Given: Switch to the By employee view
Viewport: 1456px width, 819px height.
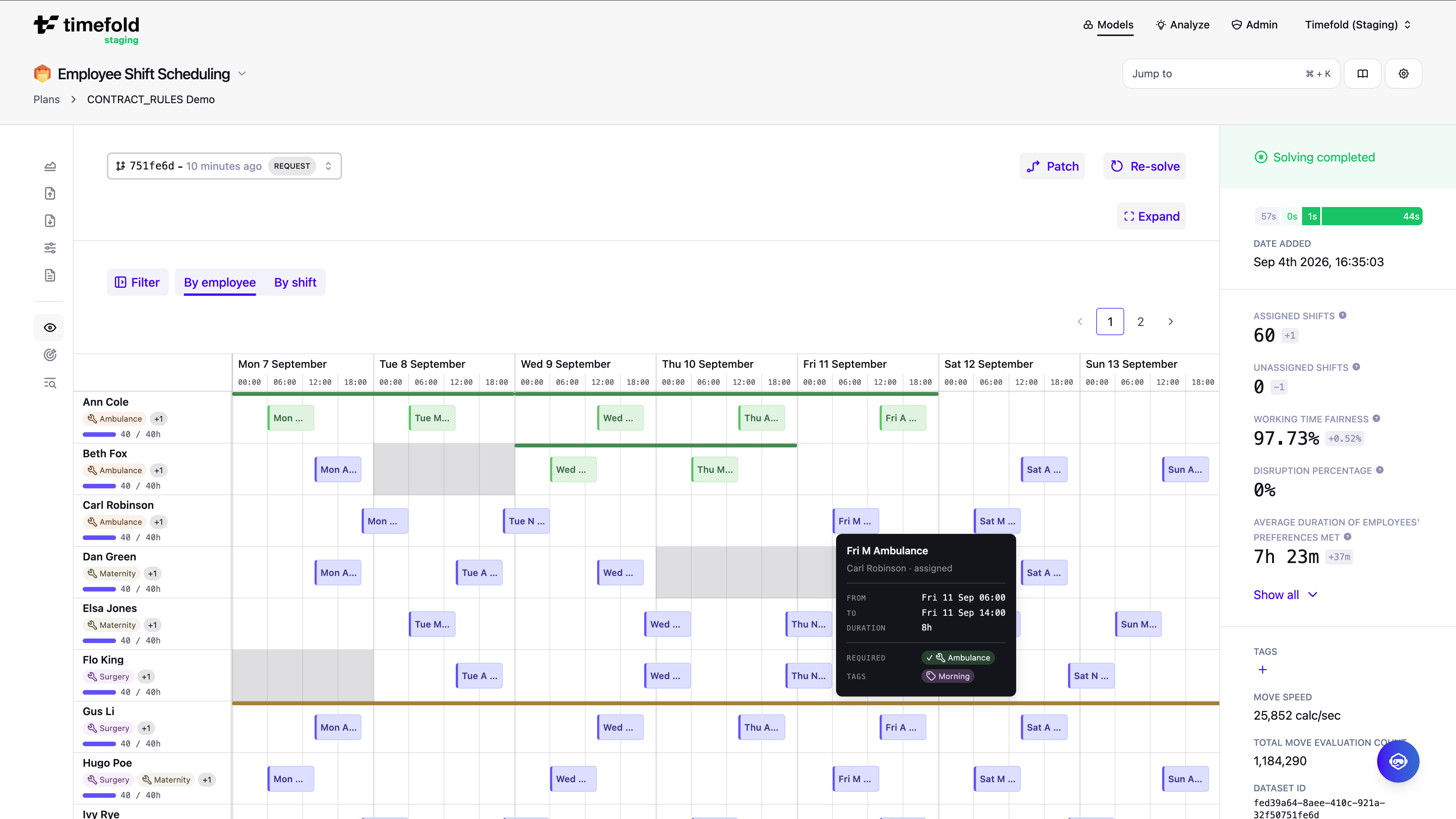Looking at the screenshot, I should pyautogui.click(x=220, y=282).
